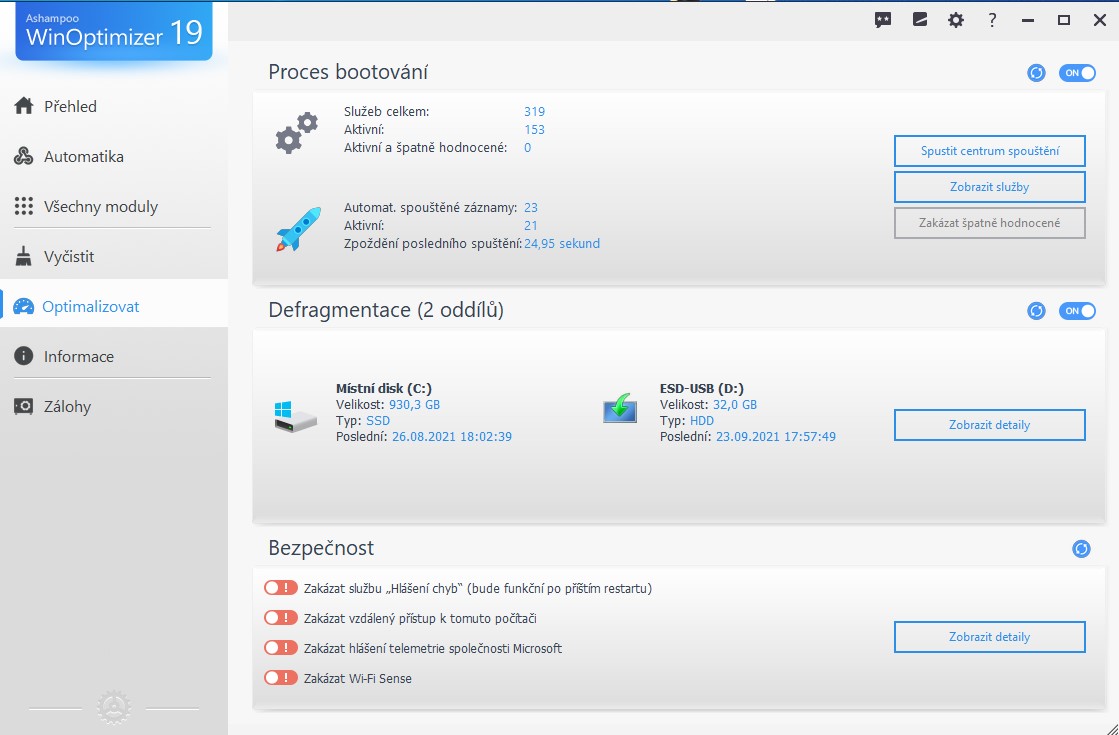Open settings gear icon in title bar
The image size is (1119, 735).
point(956,20)
